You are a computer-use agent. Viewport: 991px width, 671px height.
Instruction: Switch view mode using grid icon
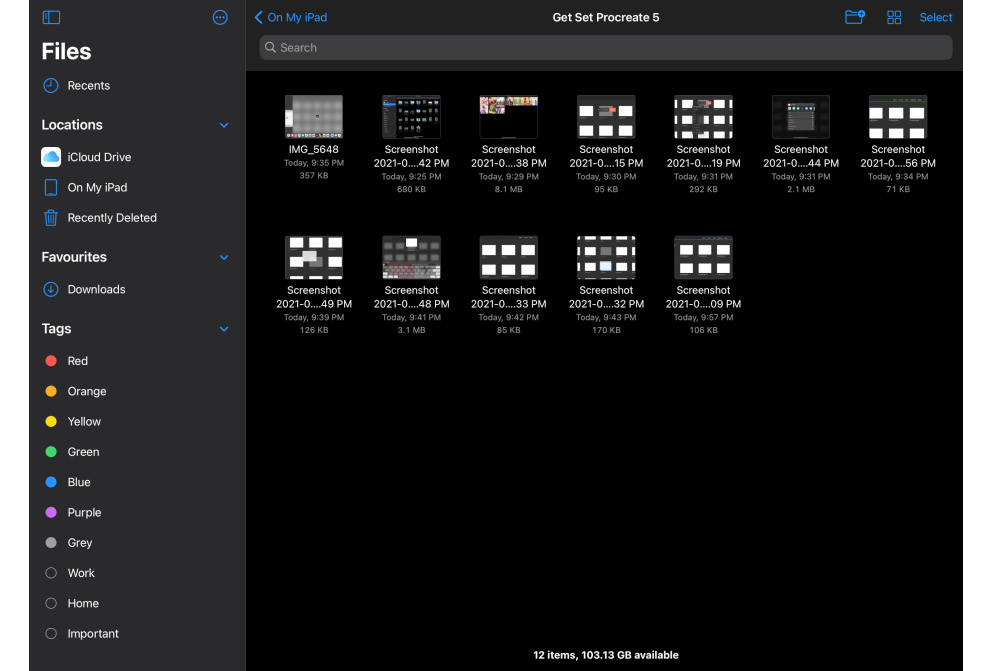[x=894, y=17]
